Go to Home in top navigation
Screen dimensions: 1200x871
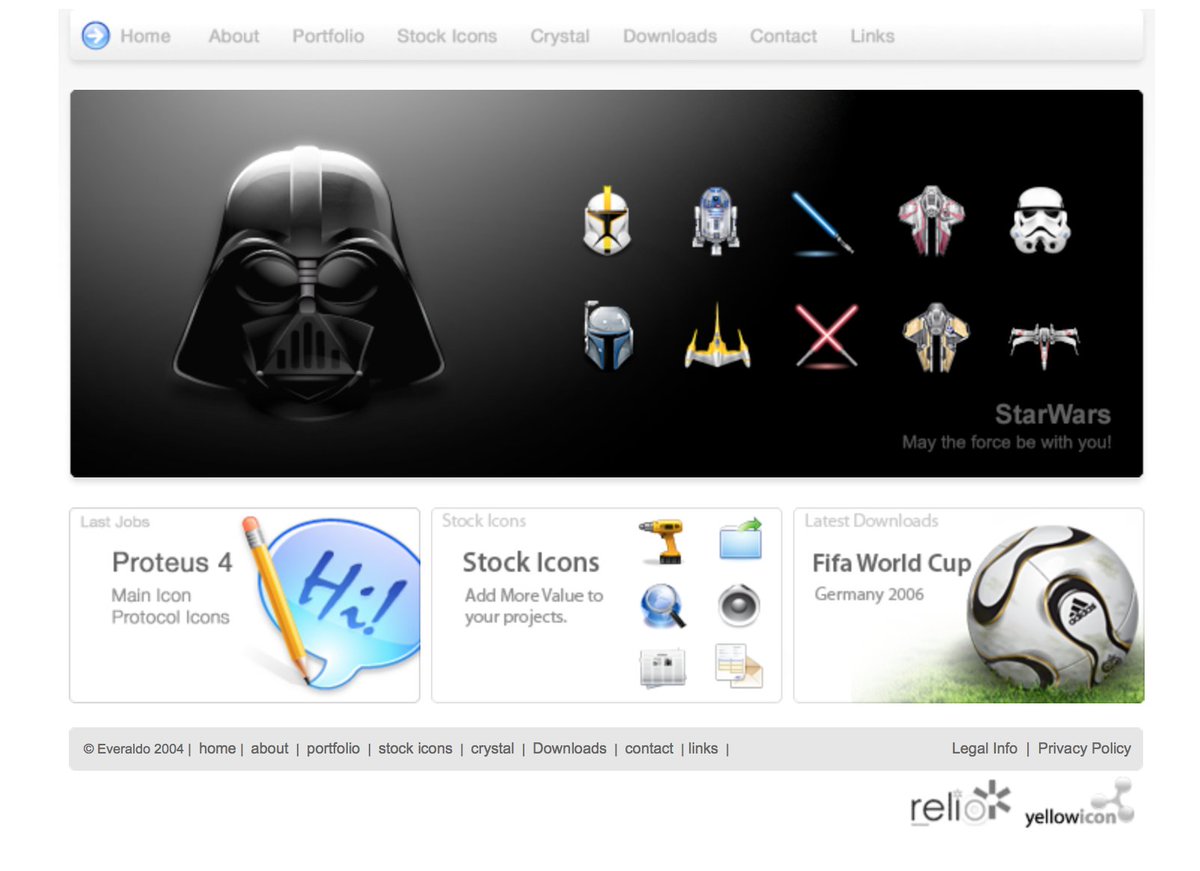[146, 36]
